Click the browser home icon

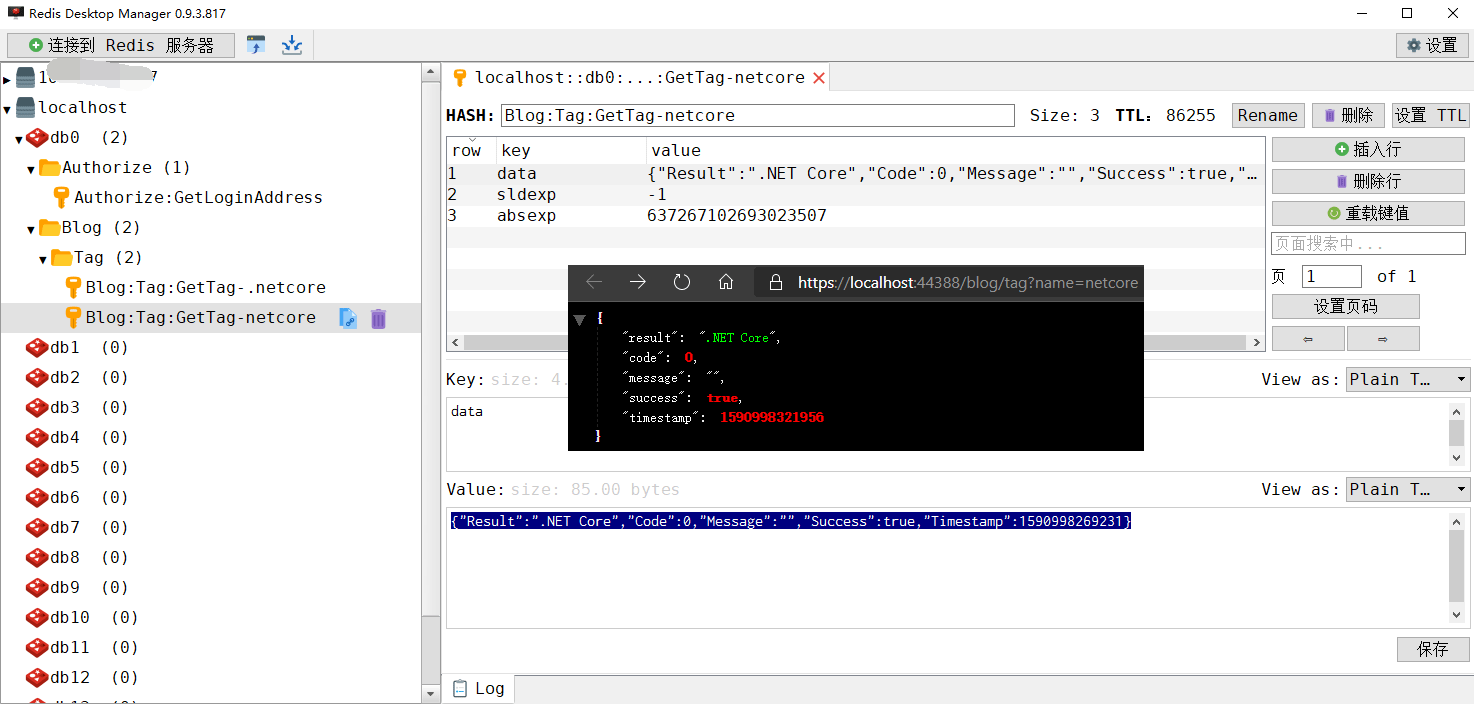point(726,283)
